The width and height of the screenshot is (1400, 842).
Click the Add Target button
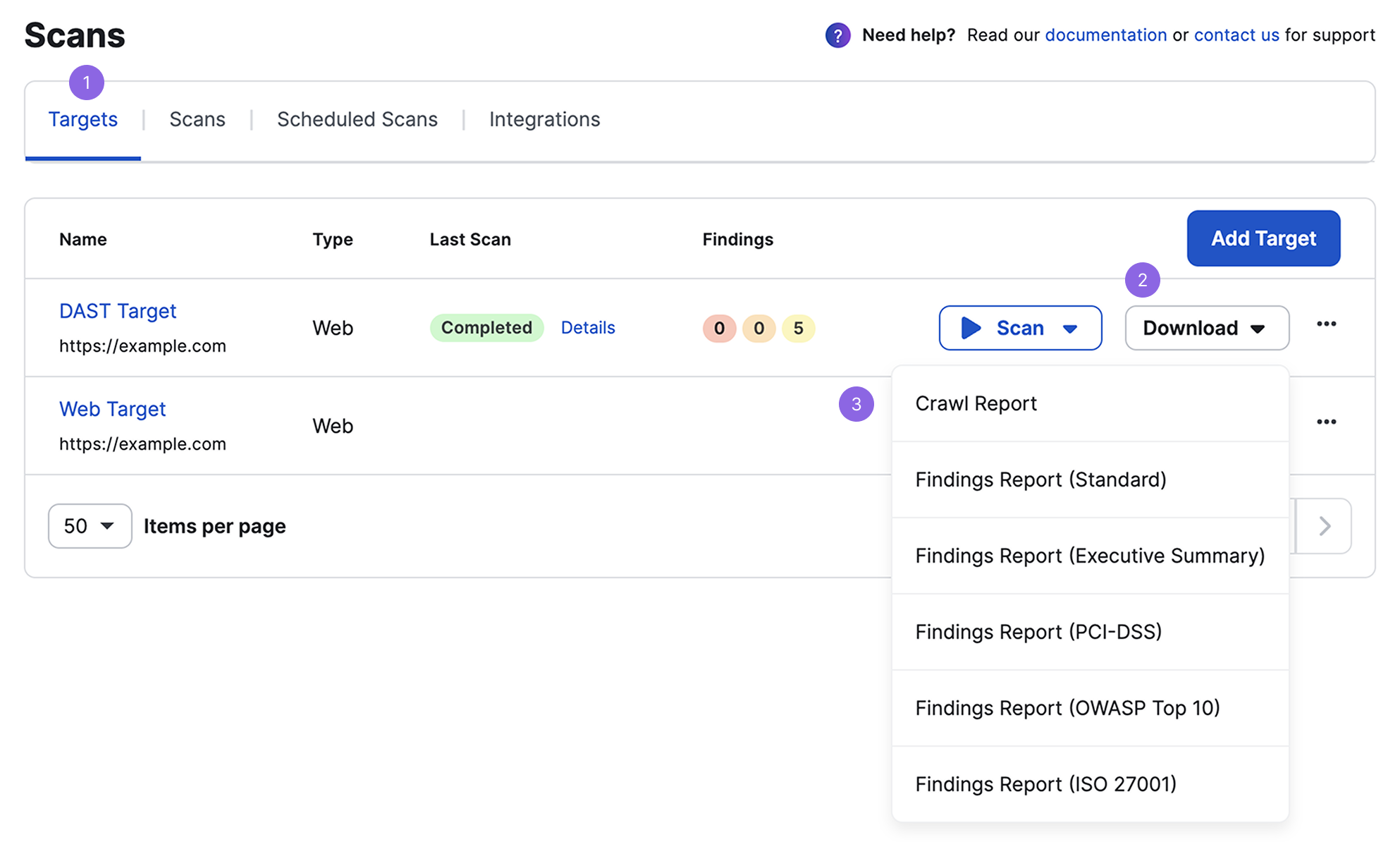click(x=1262, y=238)
